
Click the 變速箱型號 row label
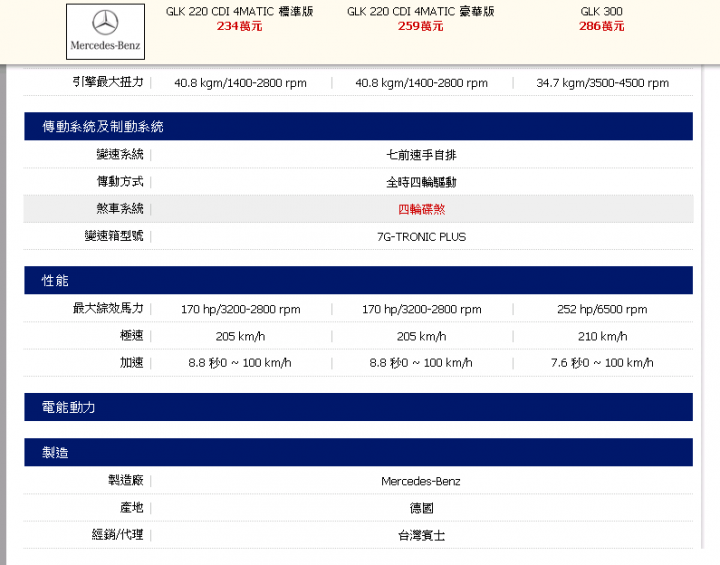(114, 236)
